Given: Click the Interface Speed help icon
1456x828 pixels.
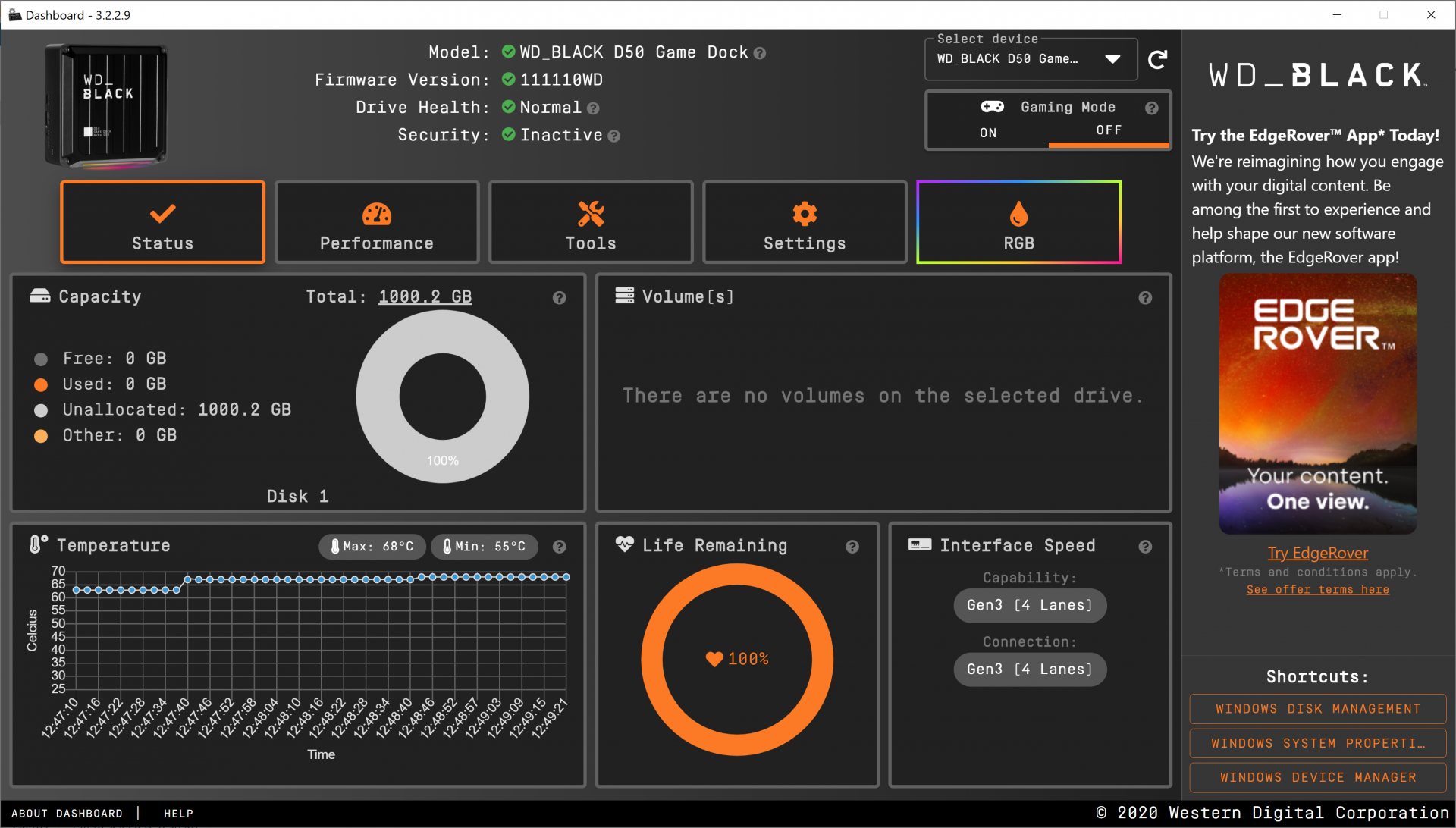Looking at the screenshot, I should [x=1145, y=547].
